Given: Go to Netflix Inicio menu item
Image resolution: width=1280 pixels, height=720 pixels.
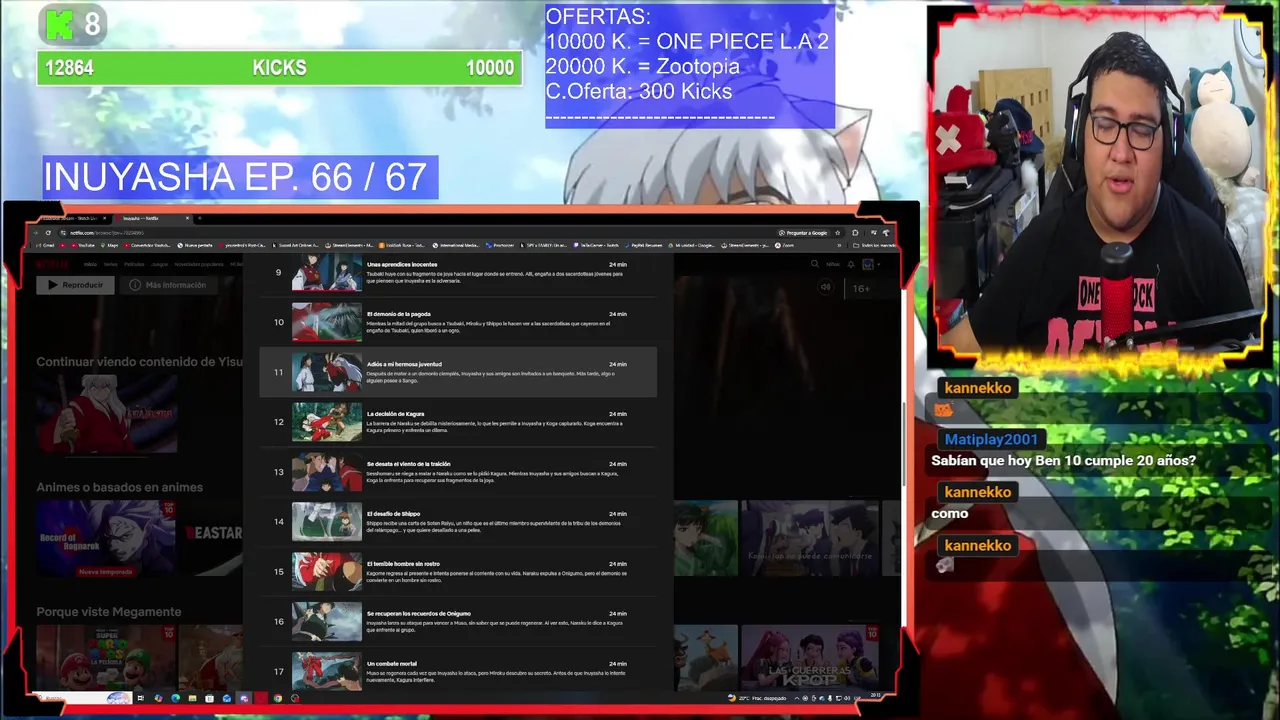Looking at the screenshot, I should pyautogui.click(x=90, y=264).
